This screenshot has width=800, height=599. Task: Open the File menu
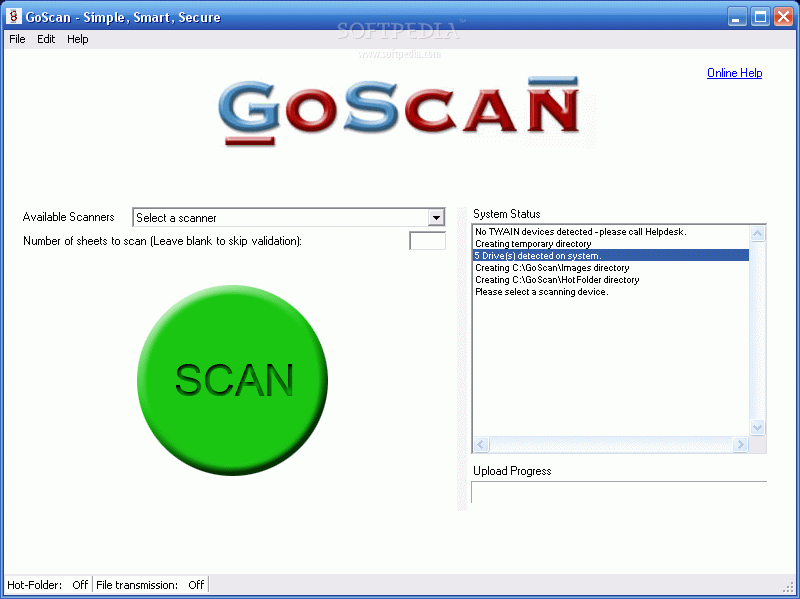(x=17, y=39)
